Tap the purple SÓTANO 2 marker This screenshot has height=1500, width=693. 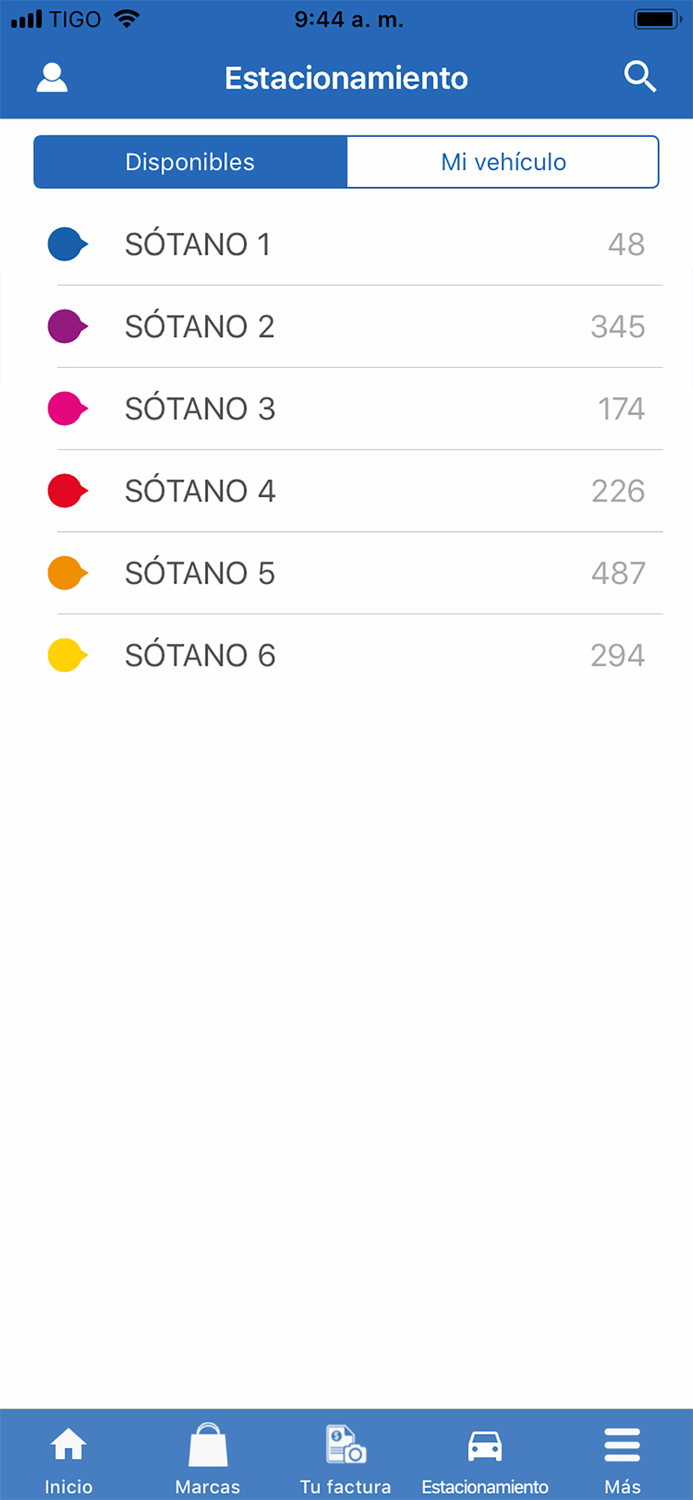tap(67, 326)
